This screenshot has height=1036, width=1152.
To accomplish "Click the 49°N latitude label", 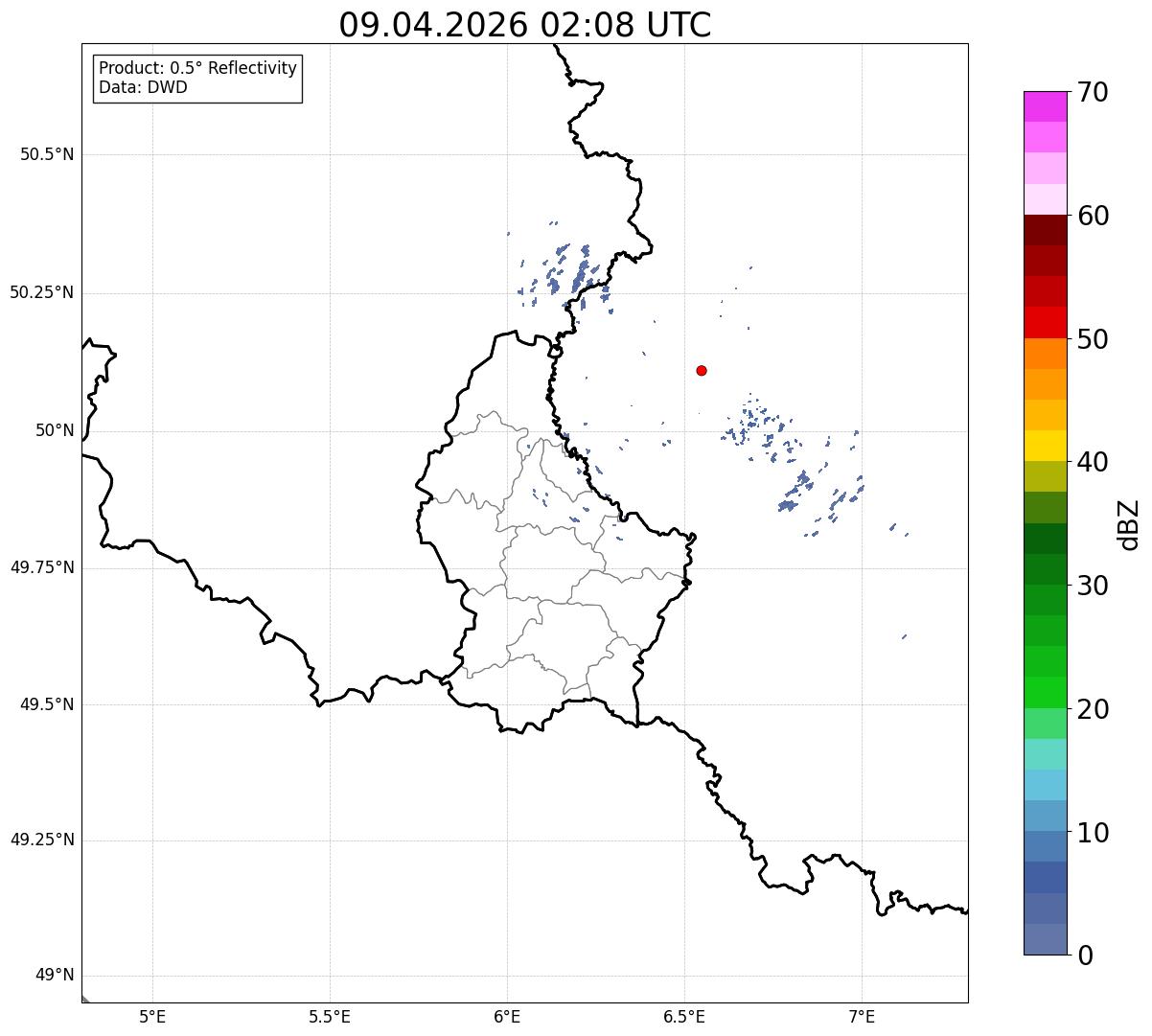I will [55, 976].
